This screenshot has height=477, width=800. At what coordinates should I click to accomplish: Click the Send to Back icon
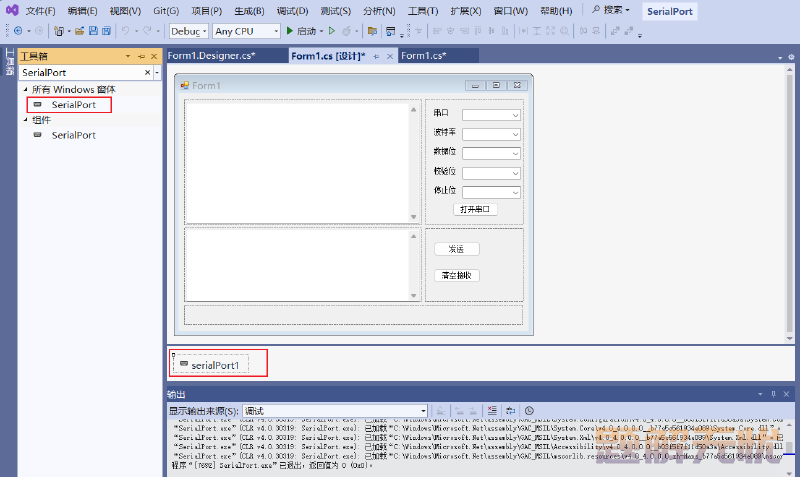point(629,31)
